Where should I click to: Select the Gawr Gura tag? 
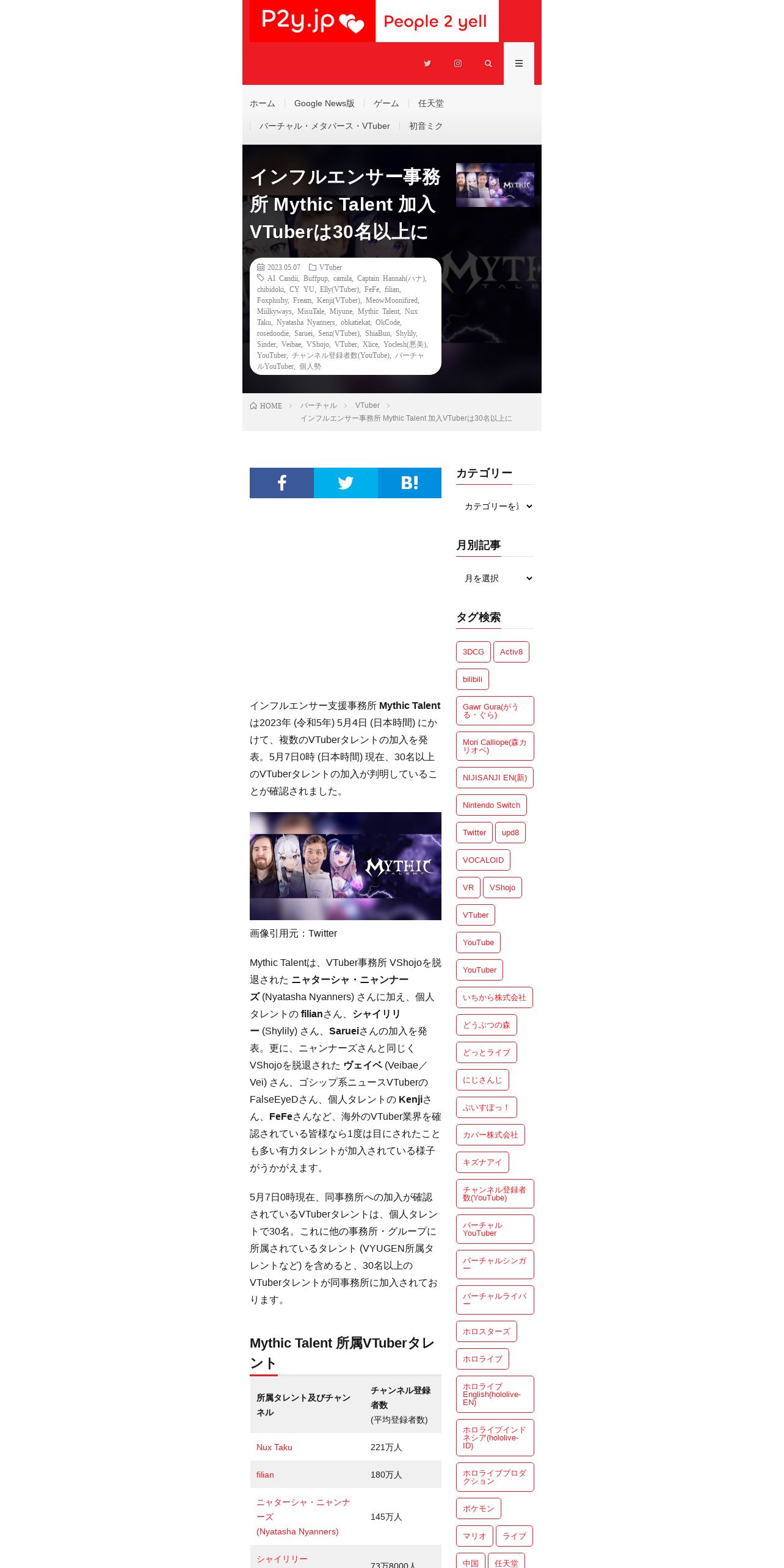(495, 711)
